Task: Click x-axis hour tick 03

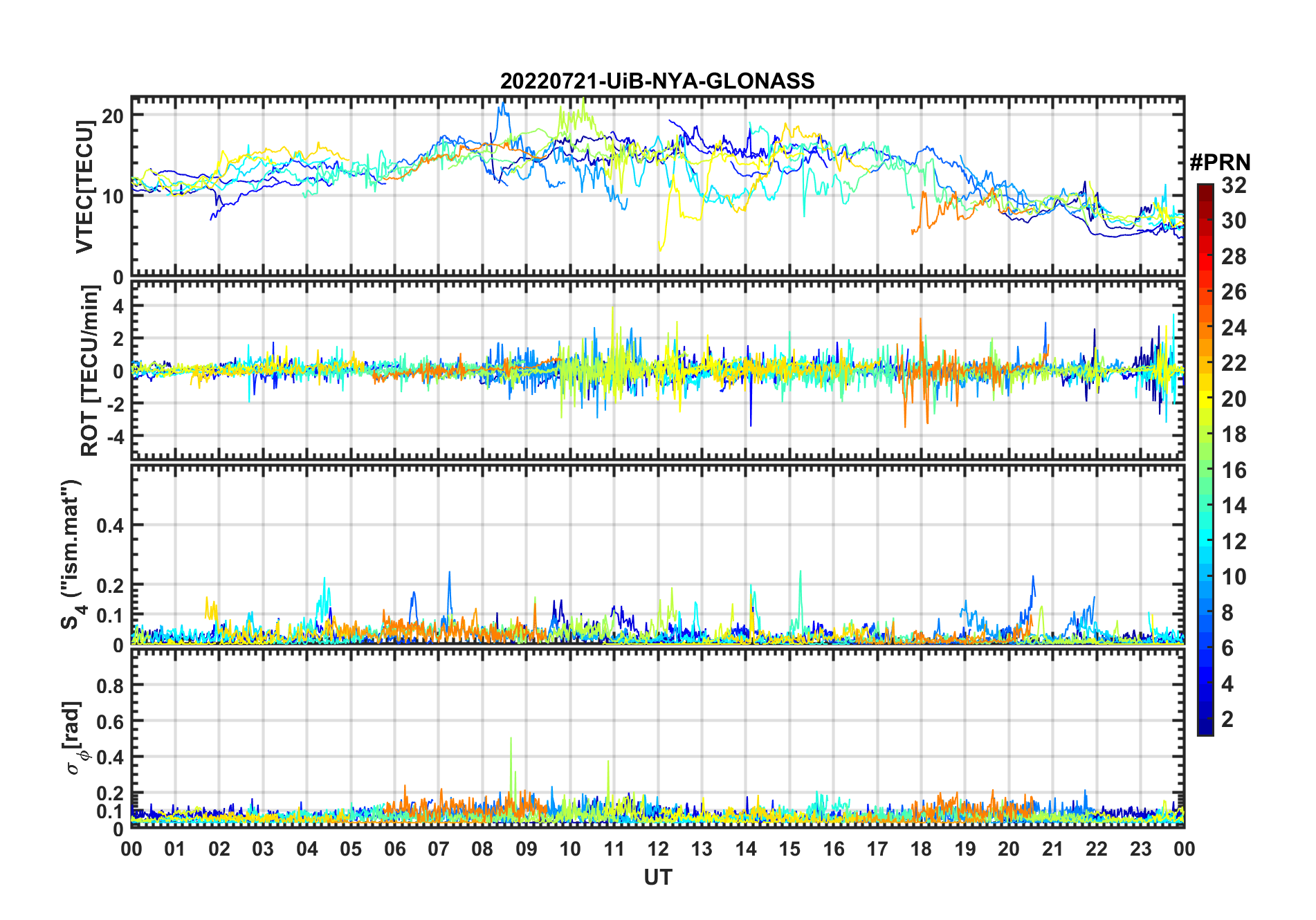Action: [x=263, y=849]
